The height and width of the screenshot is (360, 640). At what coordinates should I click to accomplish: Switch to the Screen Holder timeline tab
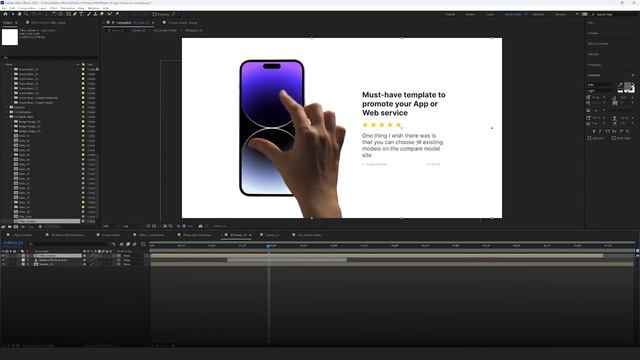tap(111, 235)
